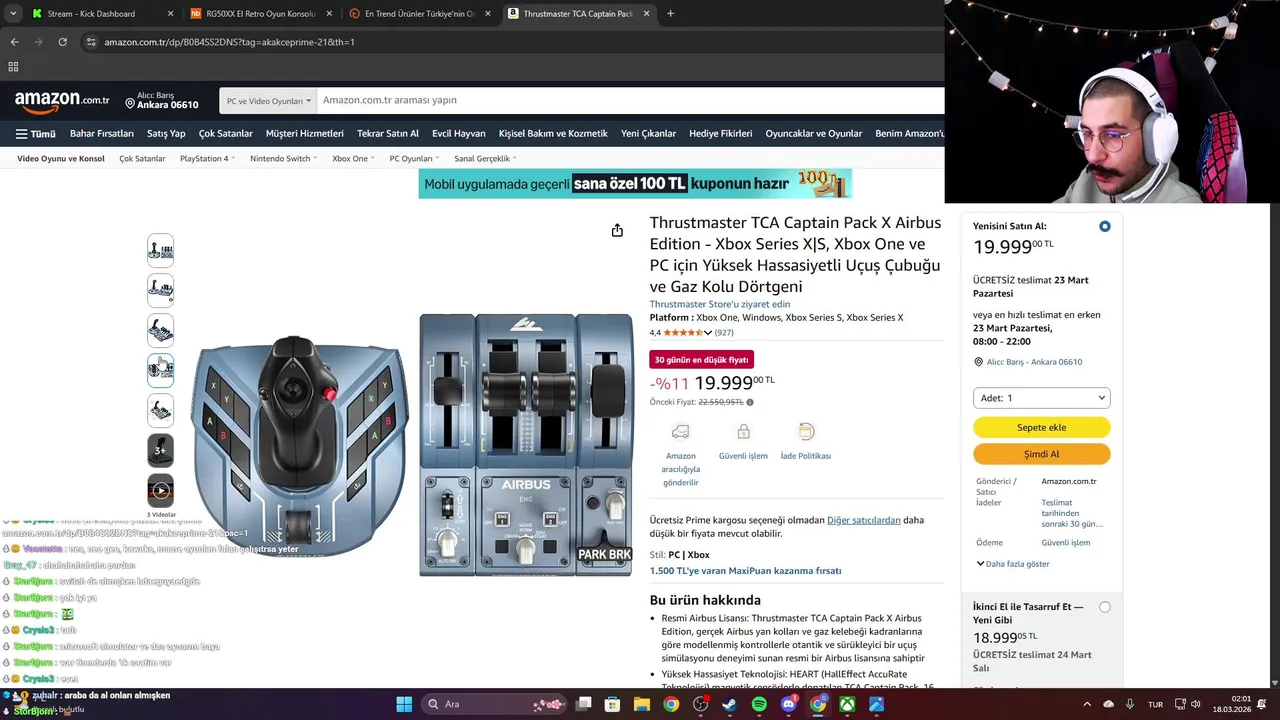Open the Windows Start menu
The image size is (1280, 720).
404,704
